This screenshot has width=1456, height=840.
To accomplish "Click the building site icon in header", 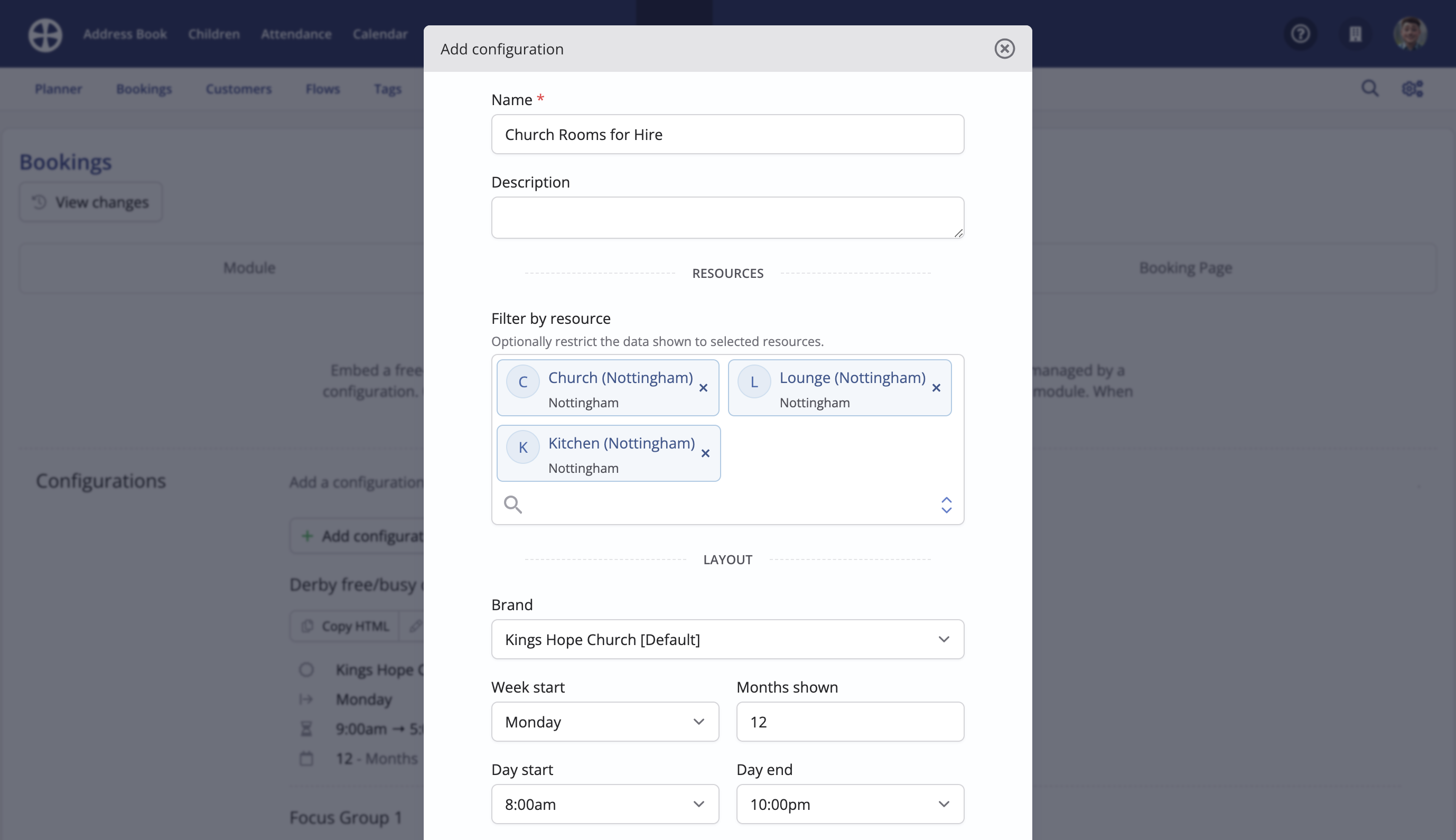I will (1355, 34).
